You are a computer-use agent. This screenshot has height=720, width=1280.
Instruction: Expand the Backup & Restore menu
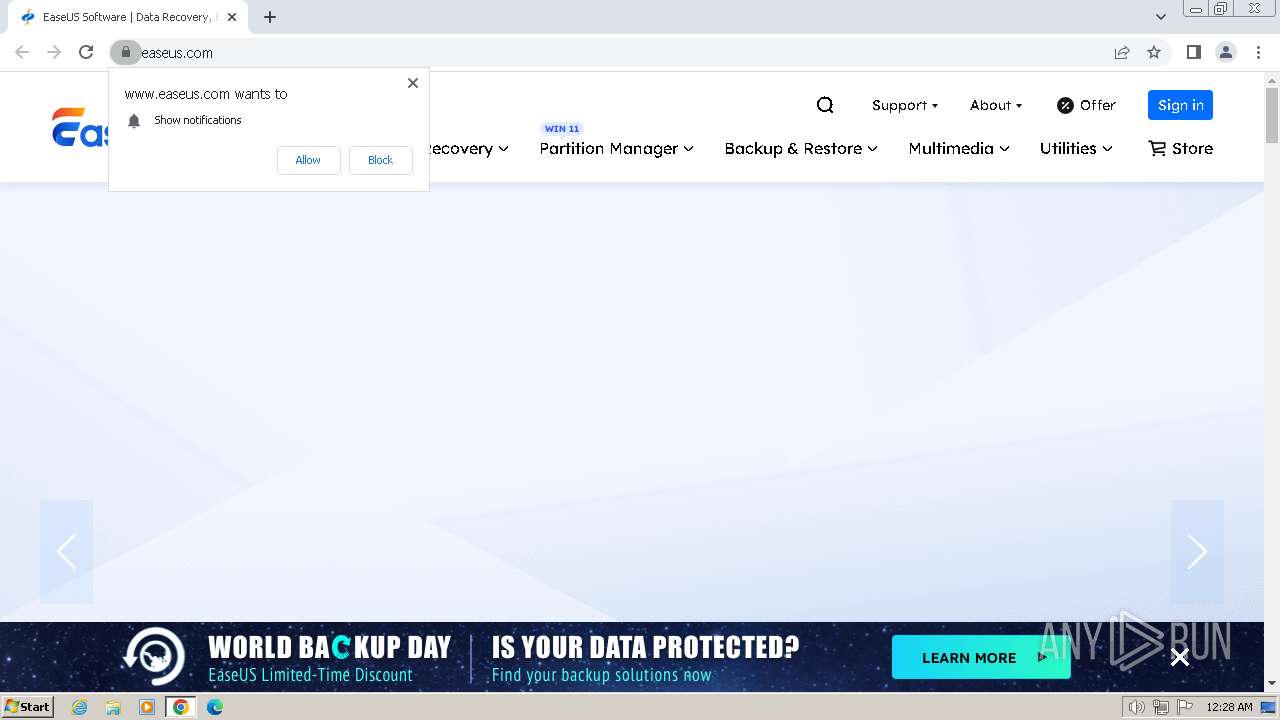pos(801,148)
